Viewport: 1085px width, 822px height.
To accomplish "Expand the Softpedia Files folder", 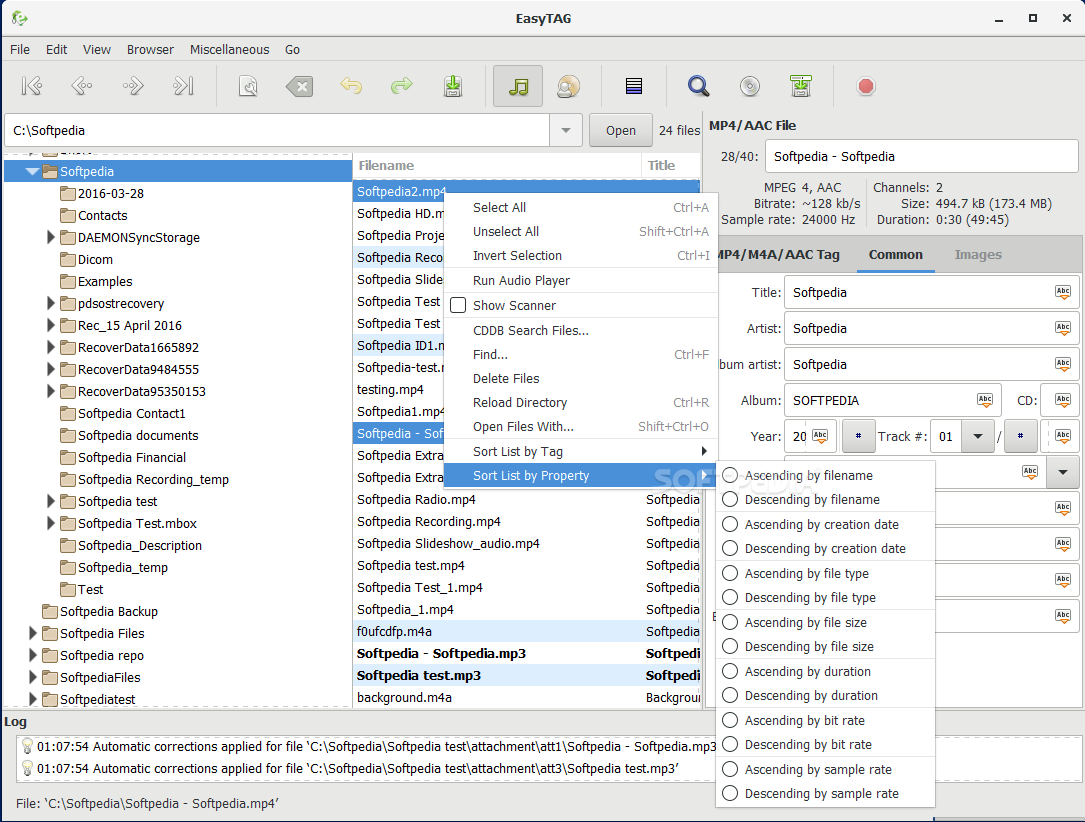I will point(33,633).
